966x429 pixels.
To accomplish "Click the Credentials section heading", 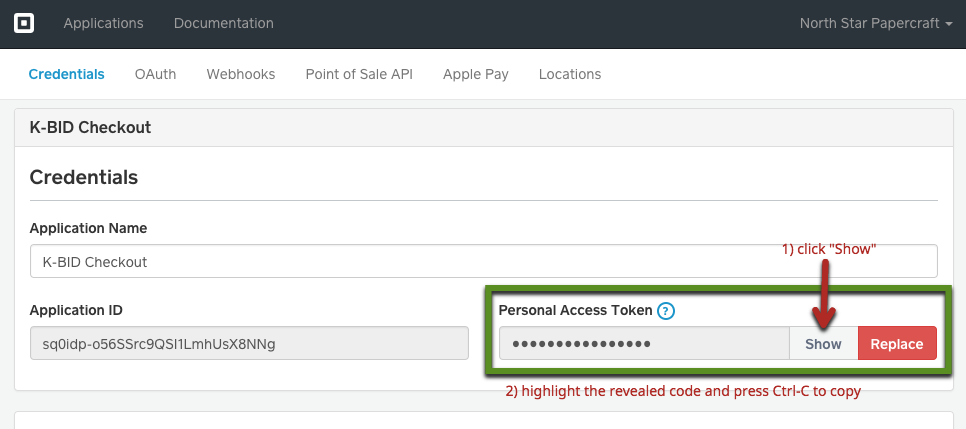I will click(x=84, y=178).
